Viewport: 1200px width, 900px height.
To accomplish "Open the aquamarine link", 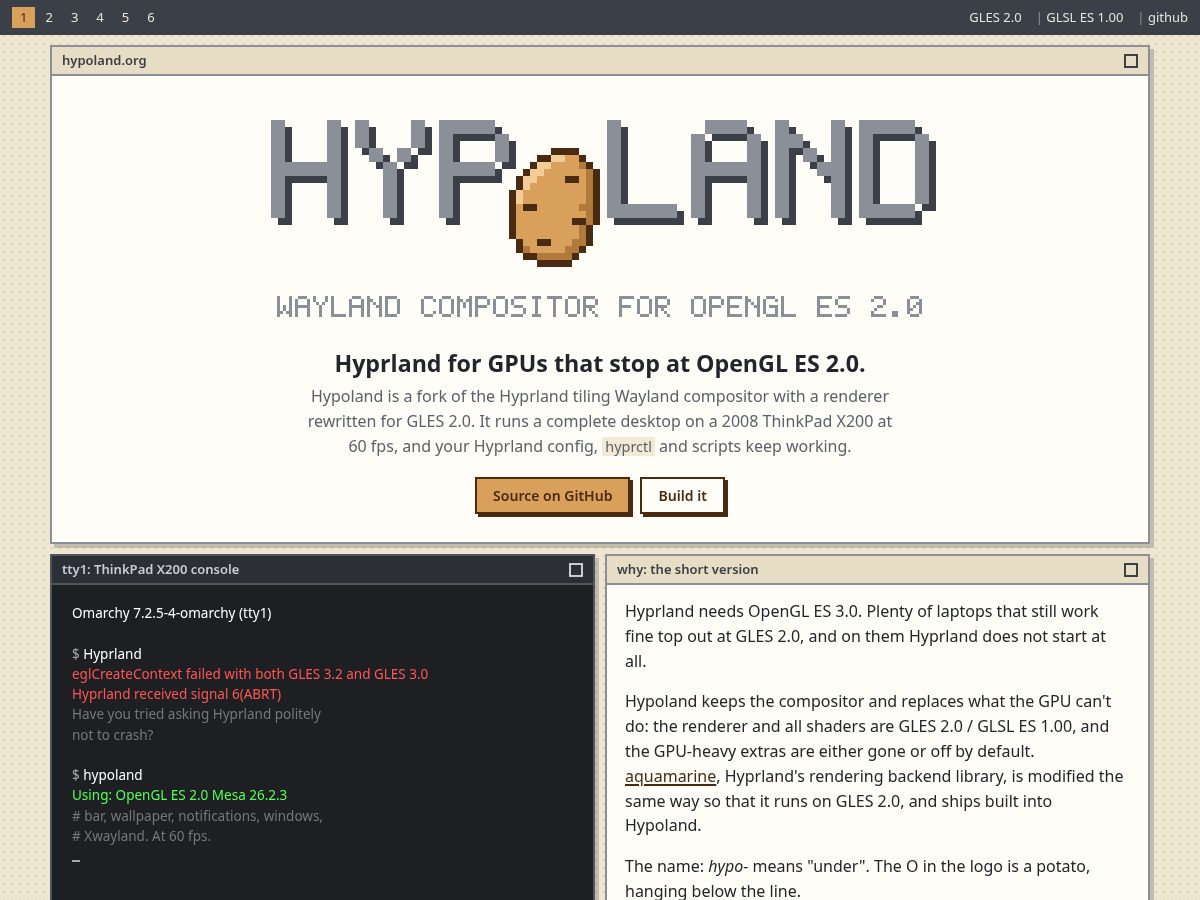I will 670,776.
